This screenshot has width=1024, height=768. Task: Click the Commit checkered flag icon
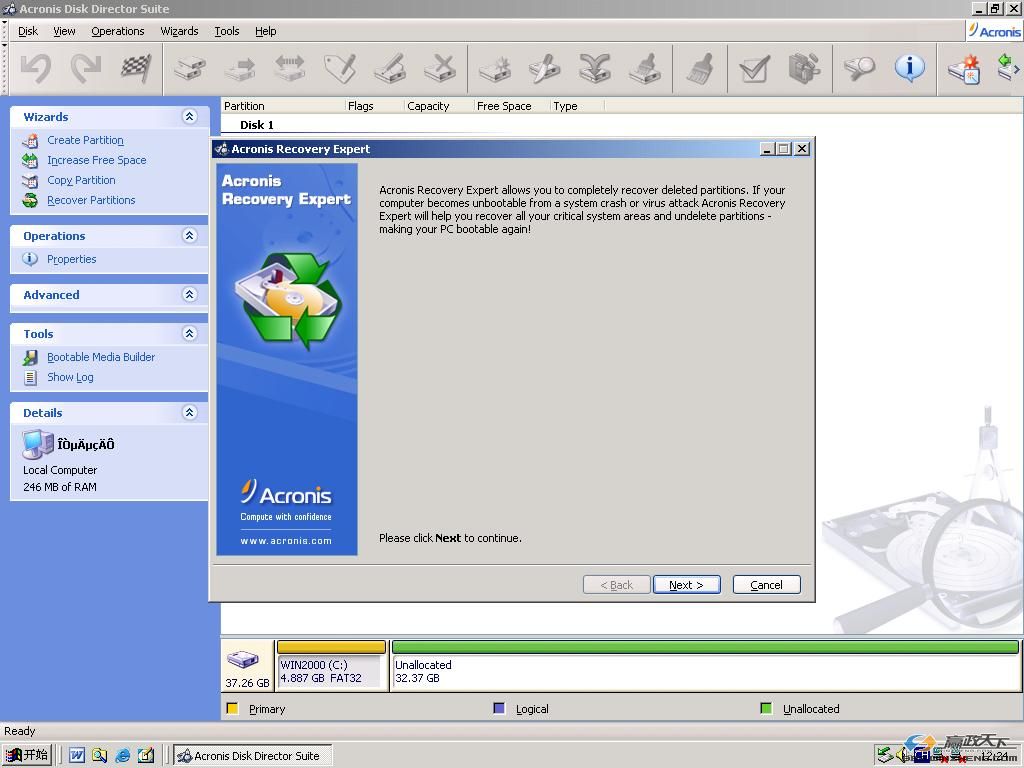pyautogui.click(x=136, y=69)
